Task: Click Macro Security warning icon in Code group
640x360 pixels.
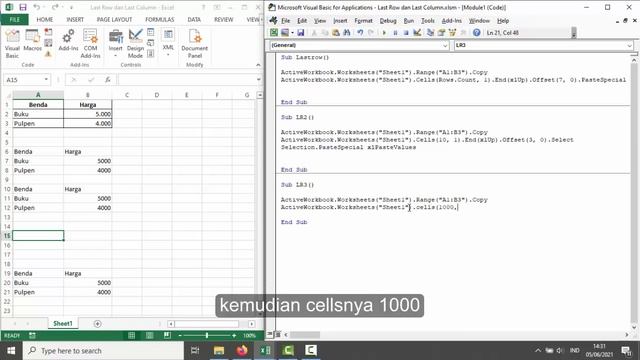Action: point(48,54)
